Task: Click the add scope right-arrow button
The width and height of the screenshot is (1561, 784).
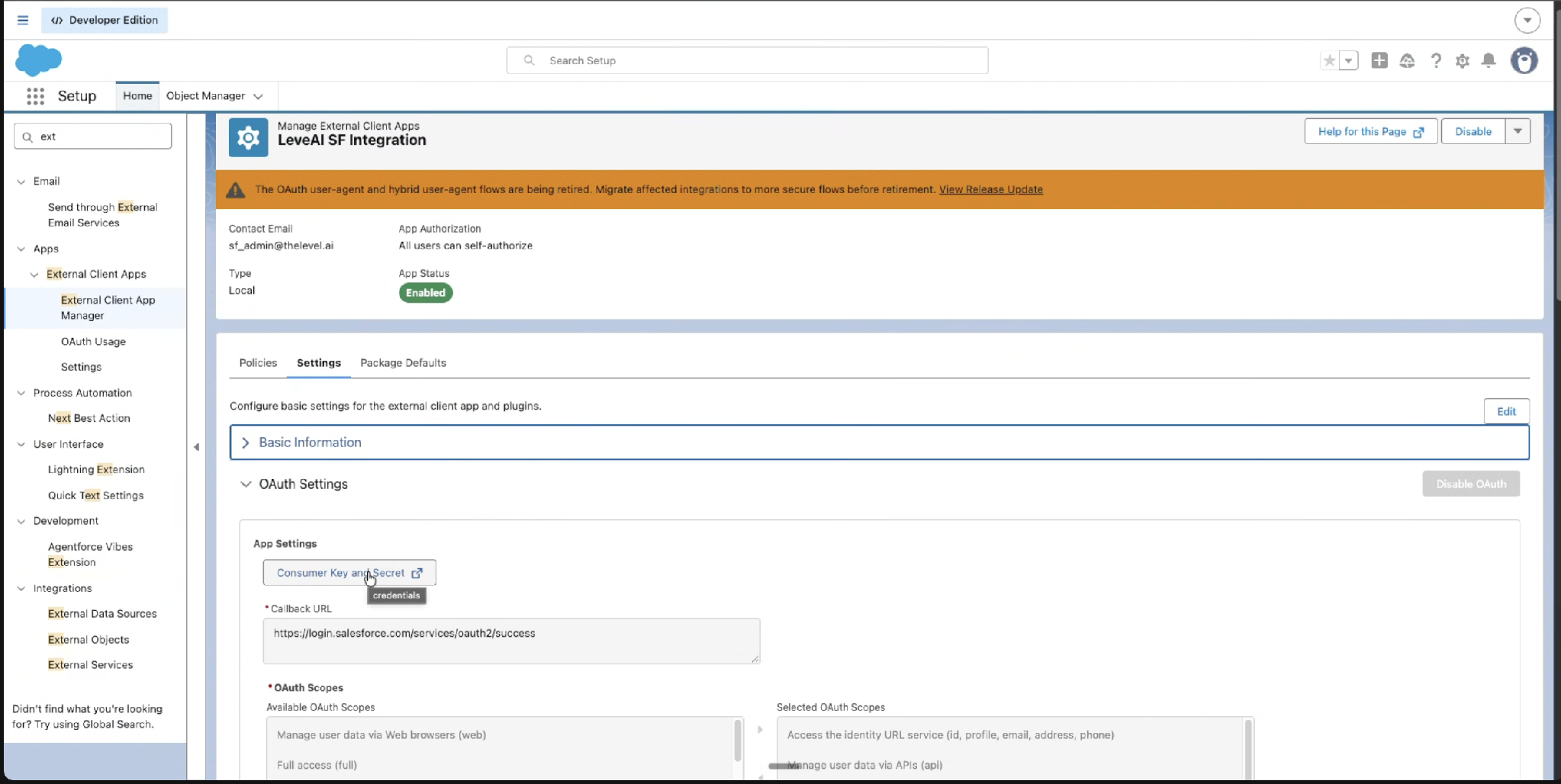Action: tap(760, 730)
